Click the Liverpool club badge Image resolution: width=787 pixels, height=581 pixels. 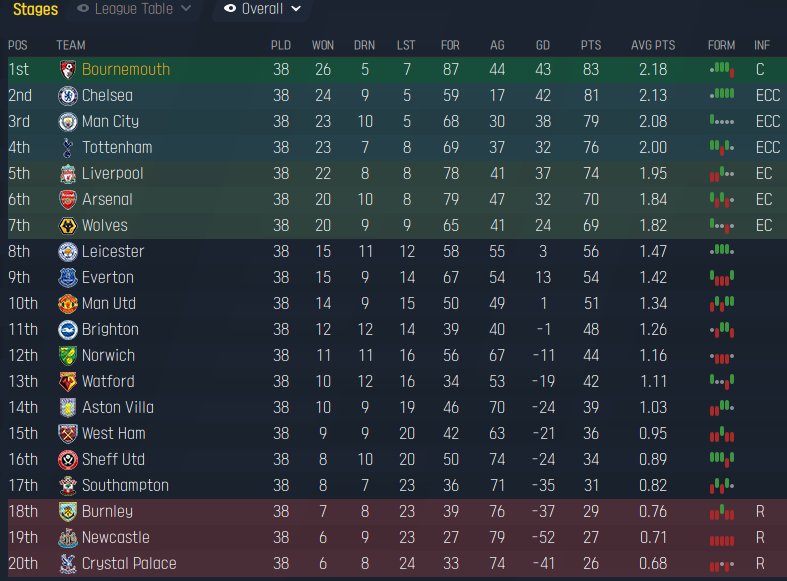point(68,174)
